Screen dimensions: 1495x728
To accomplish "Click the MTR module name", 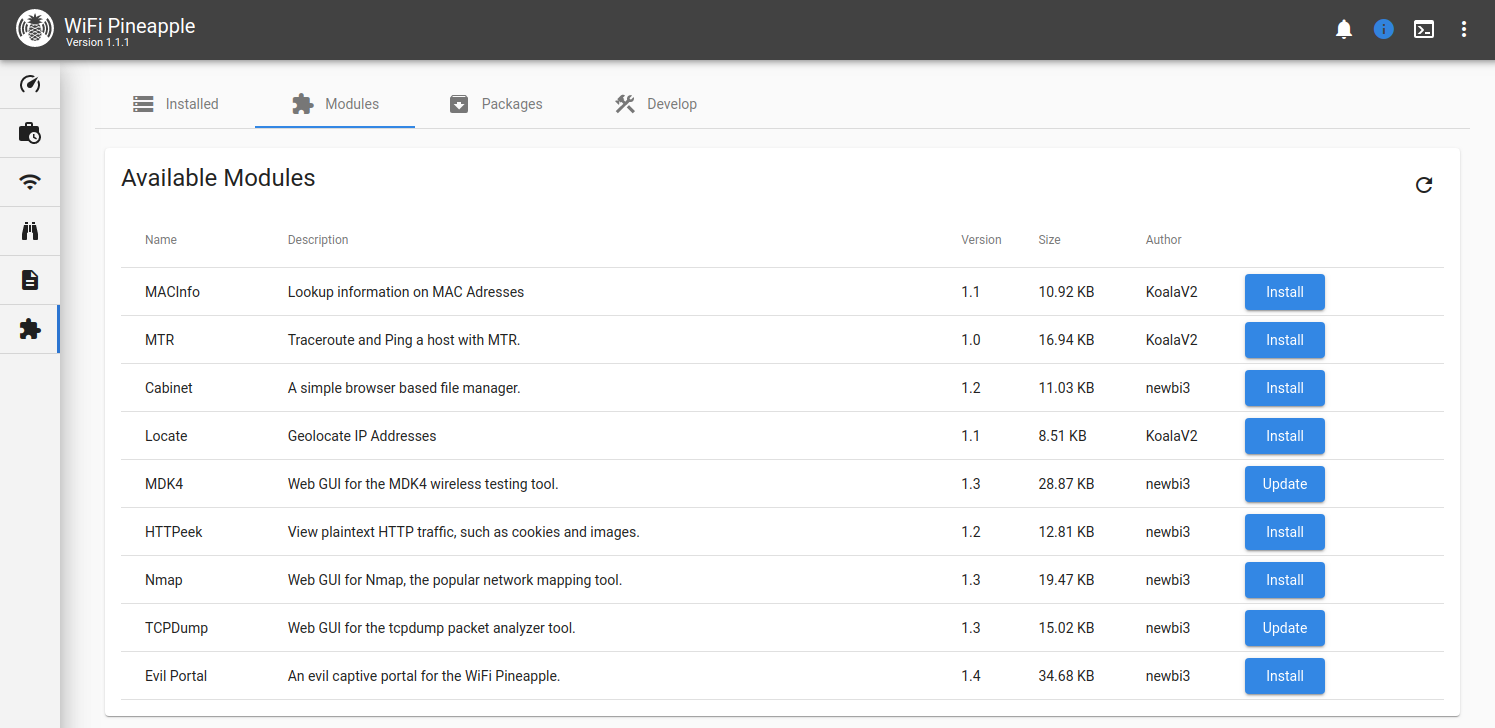I will (159, 340).
